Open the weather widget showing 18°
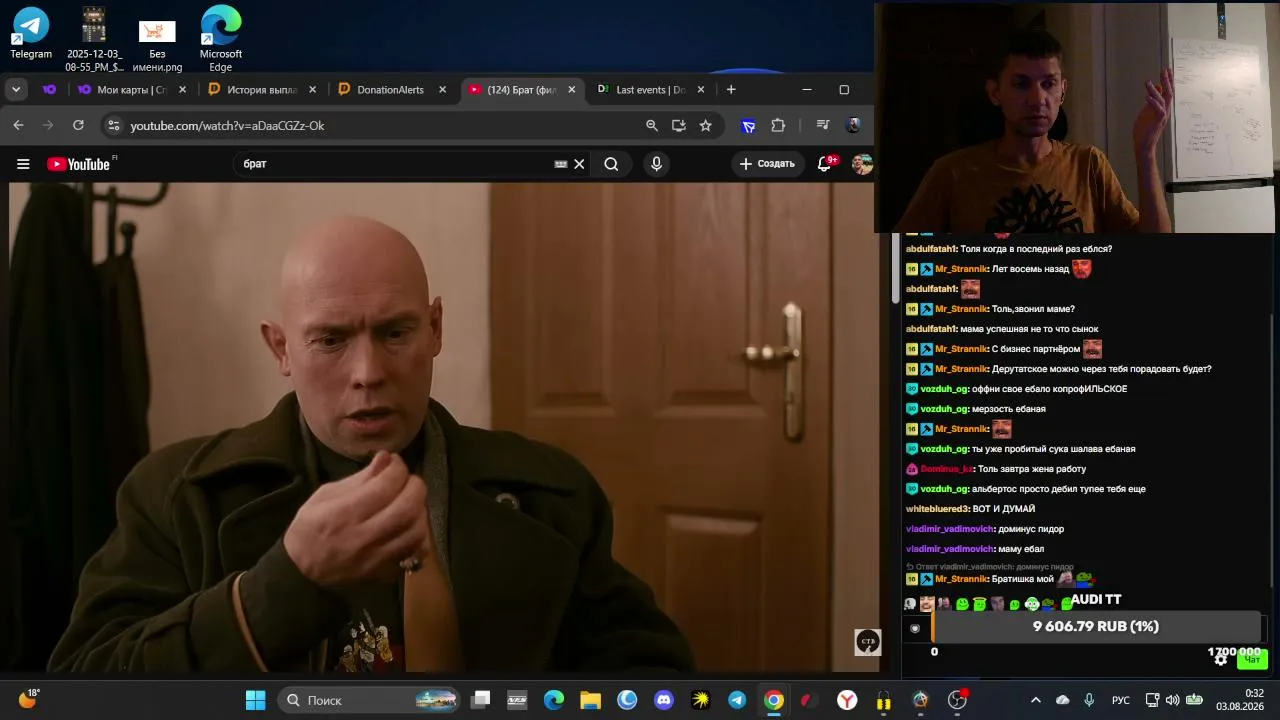This screenshot has height=720, width=1280. tap(29, 699)
